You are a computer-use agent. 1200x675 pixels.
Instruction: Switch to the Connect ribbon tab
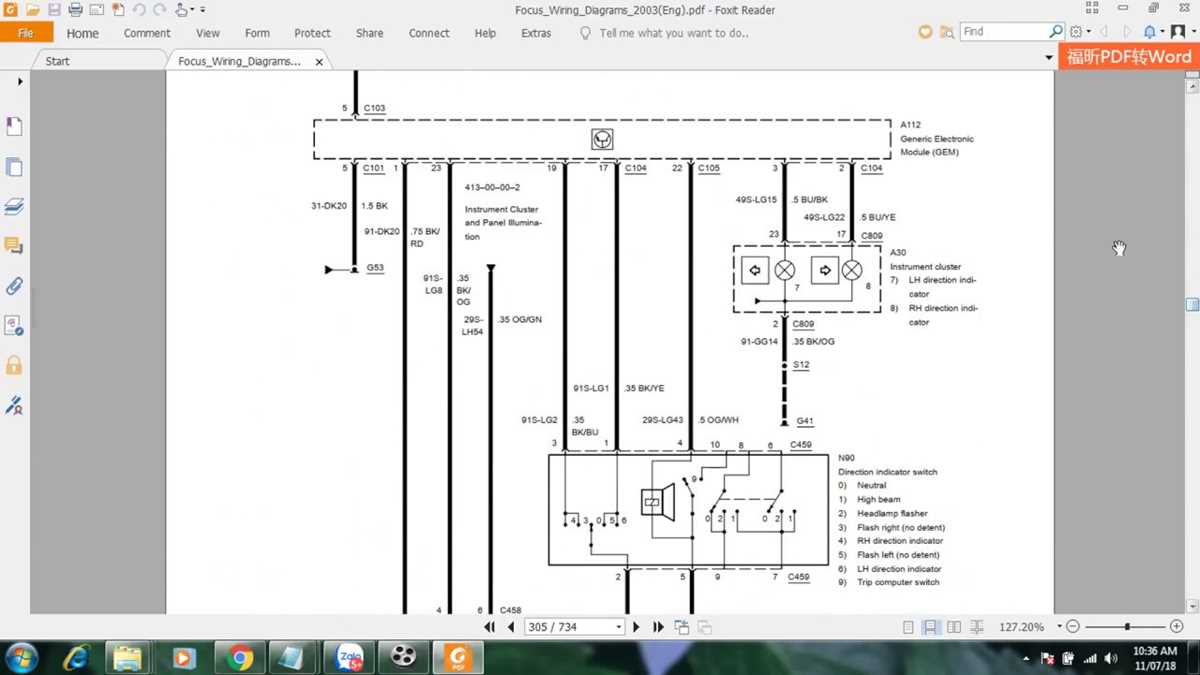(x=429, y=33)
